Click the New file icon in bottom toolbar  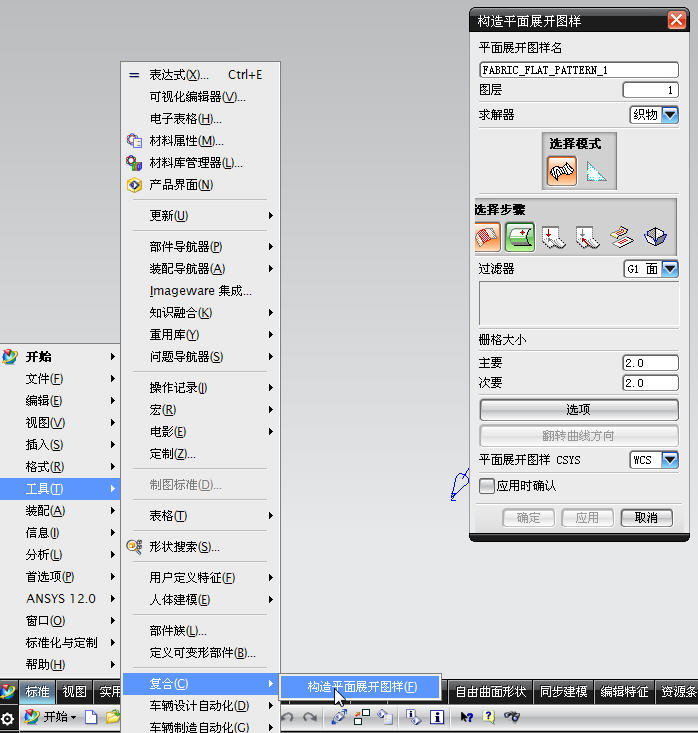tap(91, 717)
